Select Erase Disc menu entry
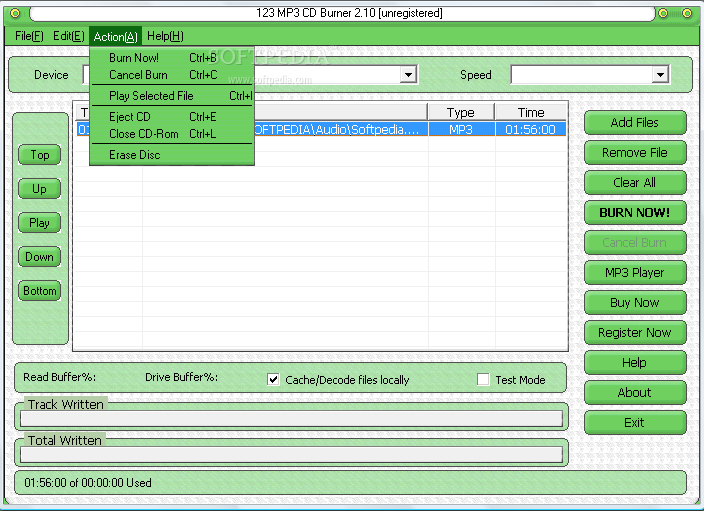Viewport: 704px width, 511px height. pos(172,155)
